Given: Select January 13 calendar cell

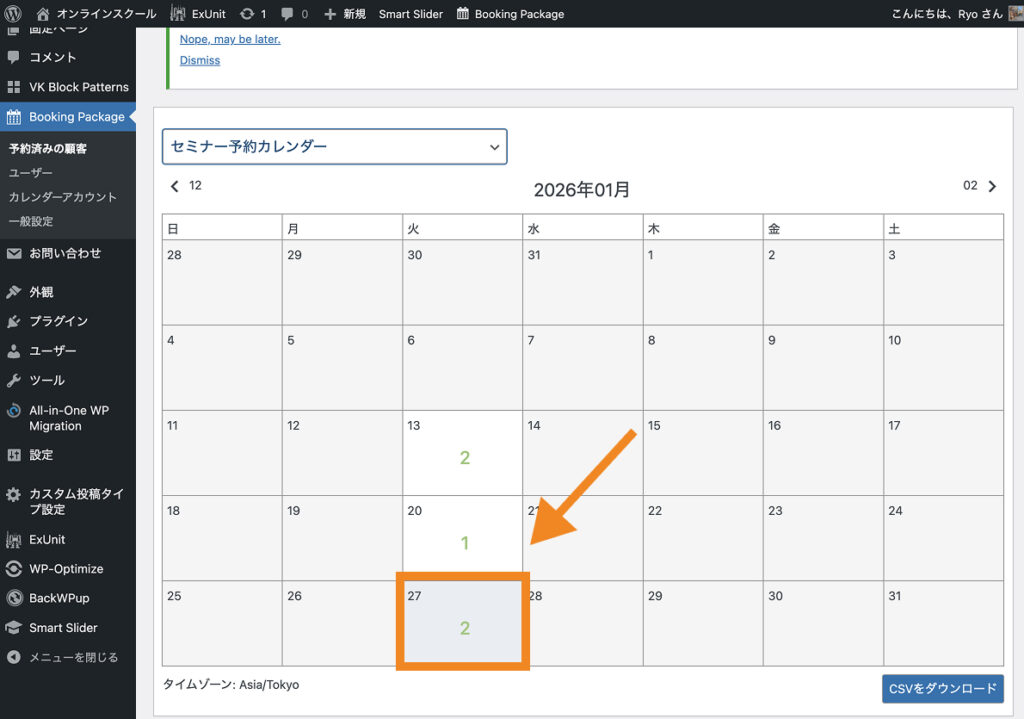Looking at the screenshot, I should point(462,452).
